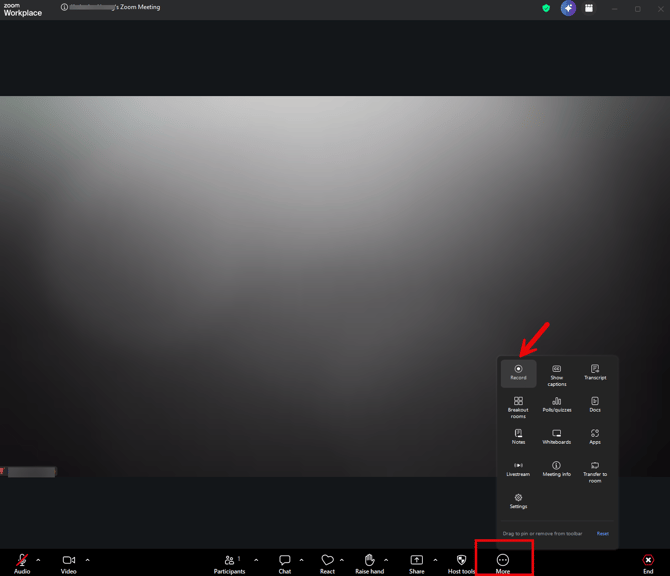This screenshot has height=576, width=670.
Task: Open Settings gear in More menu
Action: pos(518,499)
